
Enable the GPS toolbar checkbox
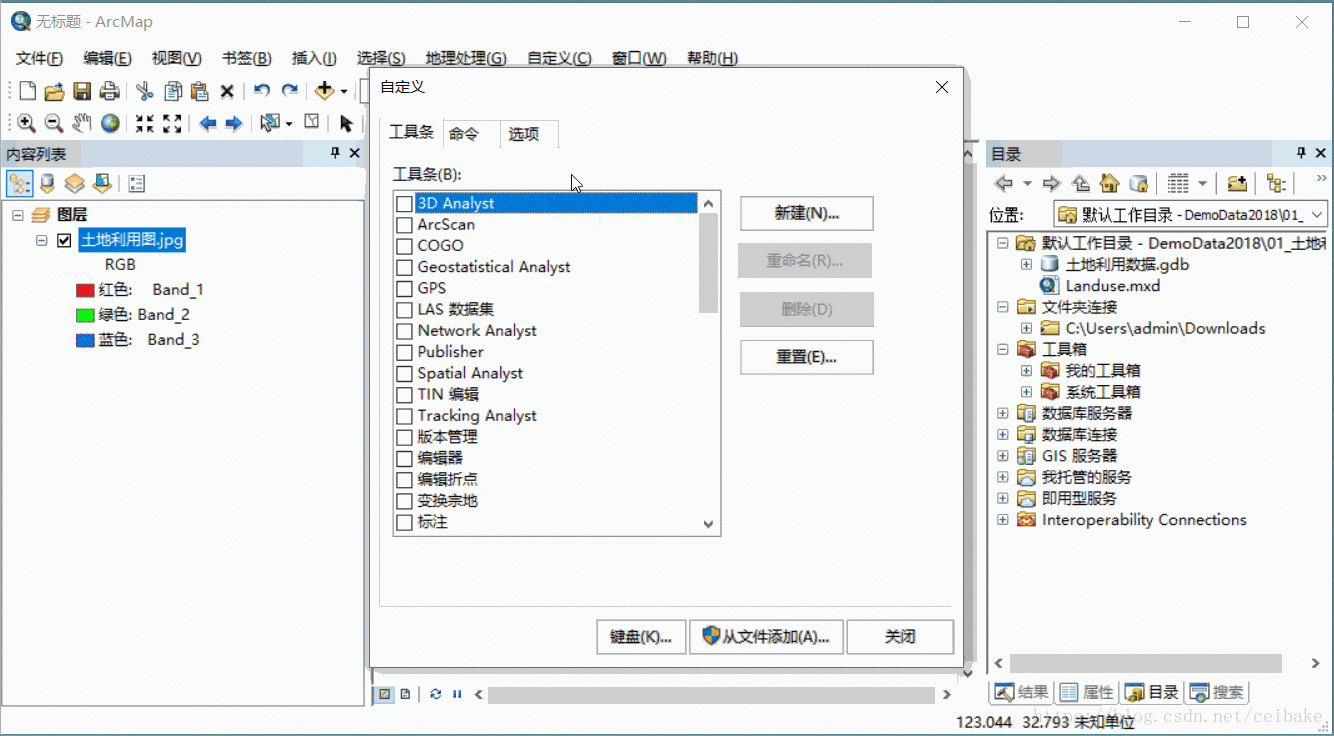[404, 289]
